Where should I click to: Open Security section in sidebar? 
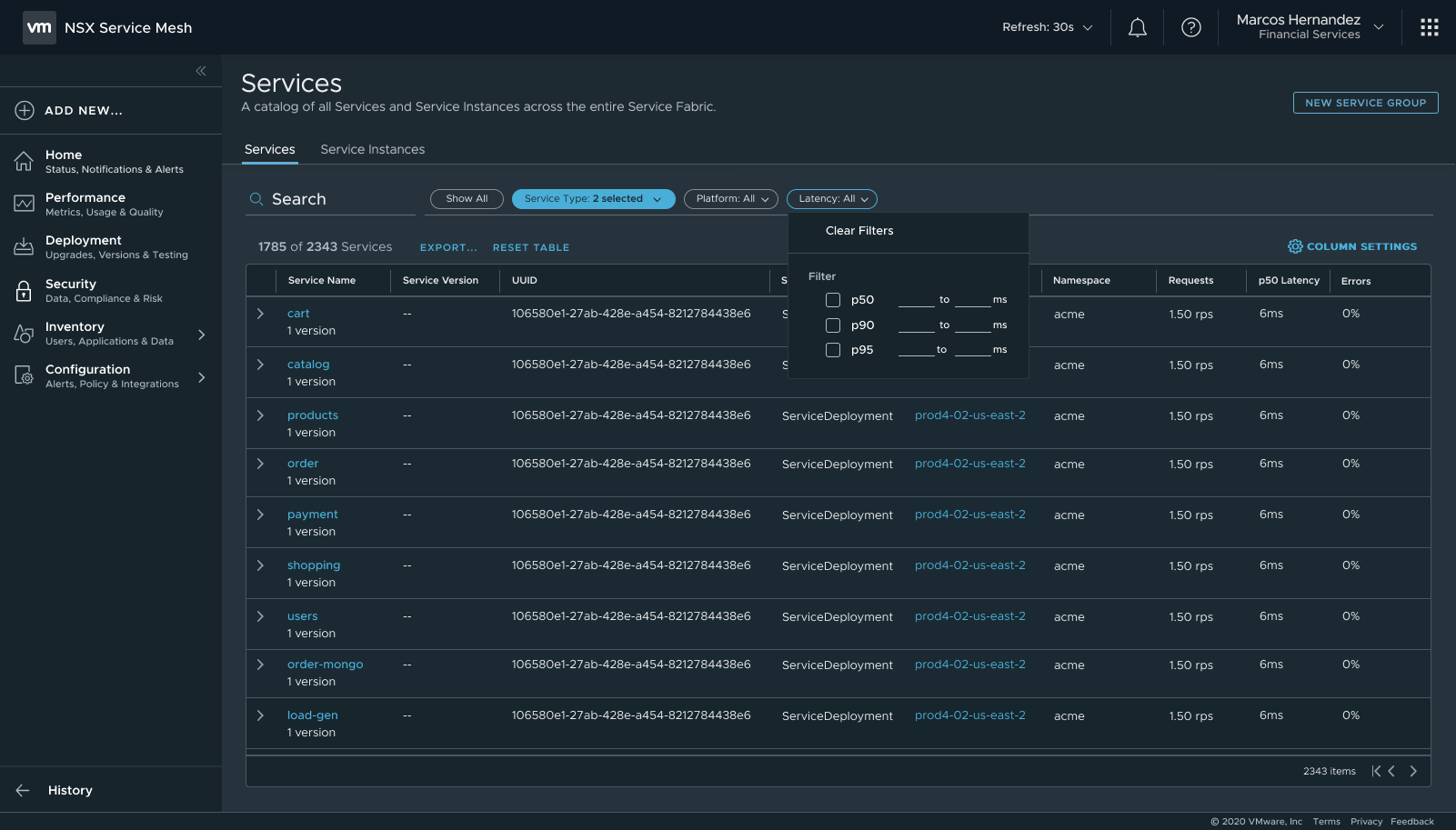pos(104,290)
